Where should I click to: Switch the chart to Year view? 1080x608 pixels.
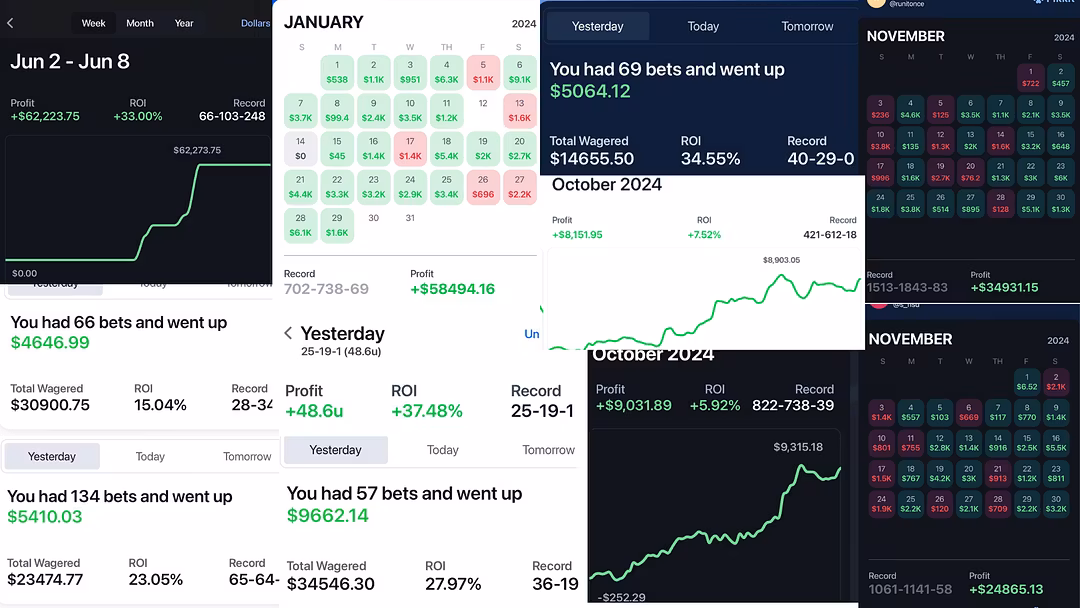tap(184, 23)
